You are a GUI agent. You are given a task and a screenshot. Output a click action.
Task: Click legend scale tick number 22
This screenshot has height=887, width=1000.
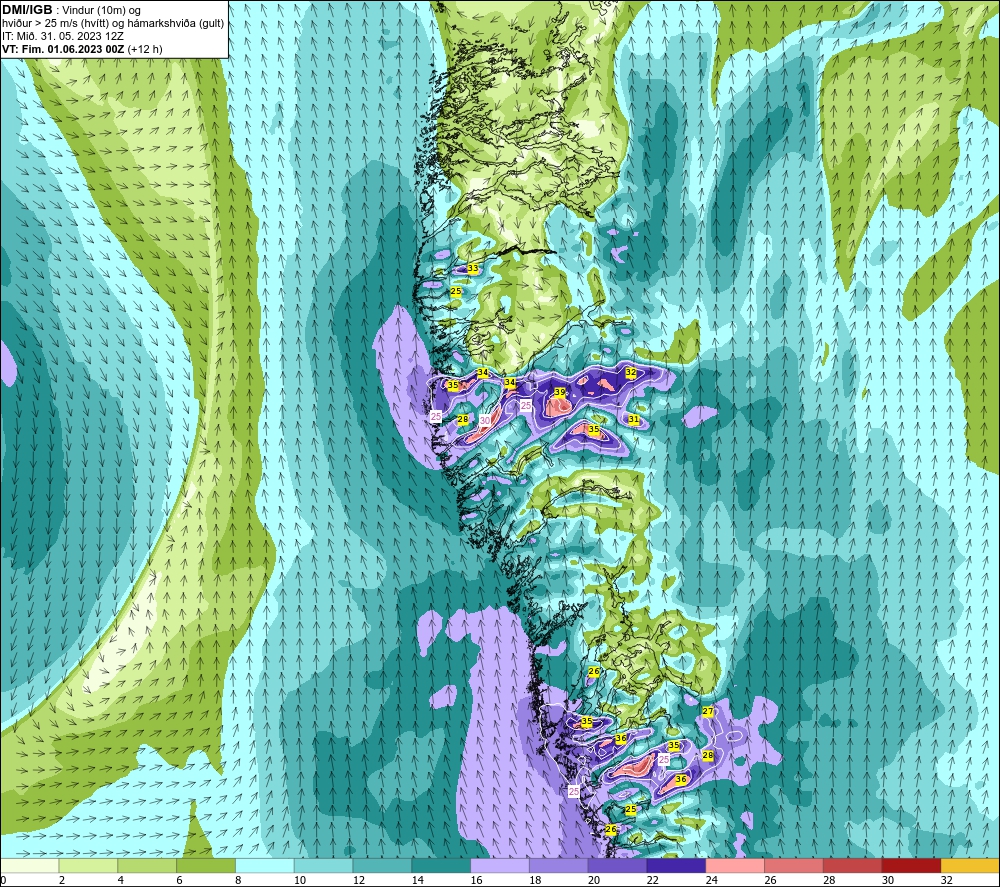pyautogui.click(x=652, y=880)
